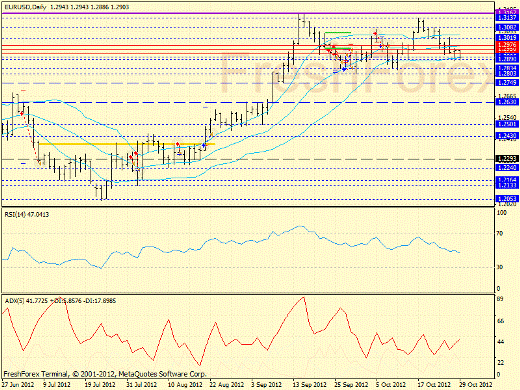
Task: Click the 13 Sep 2012 date label
Action: coord(310,385)
